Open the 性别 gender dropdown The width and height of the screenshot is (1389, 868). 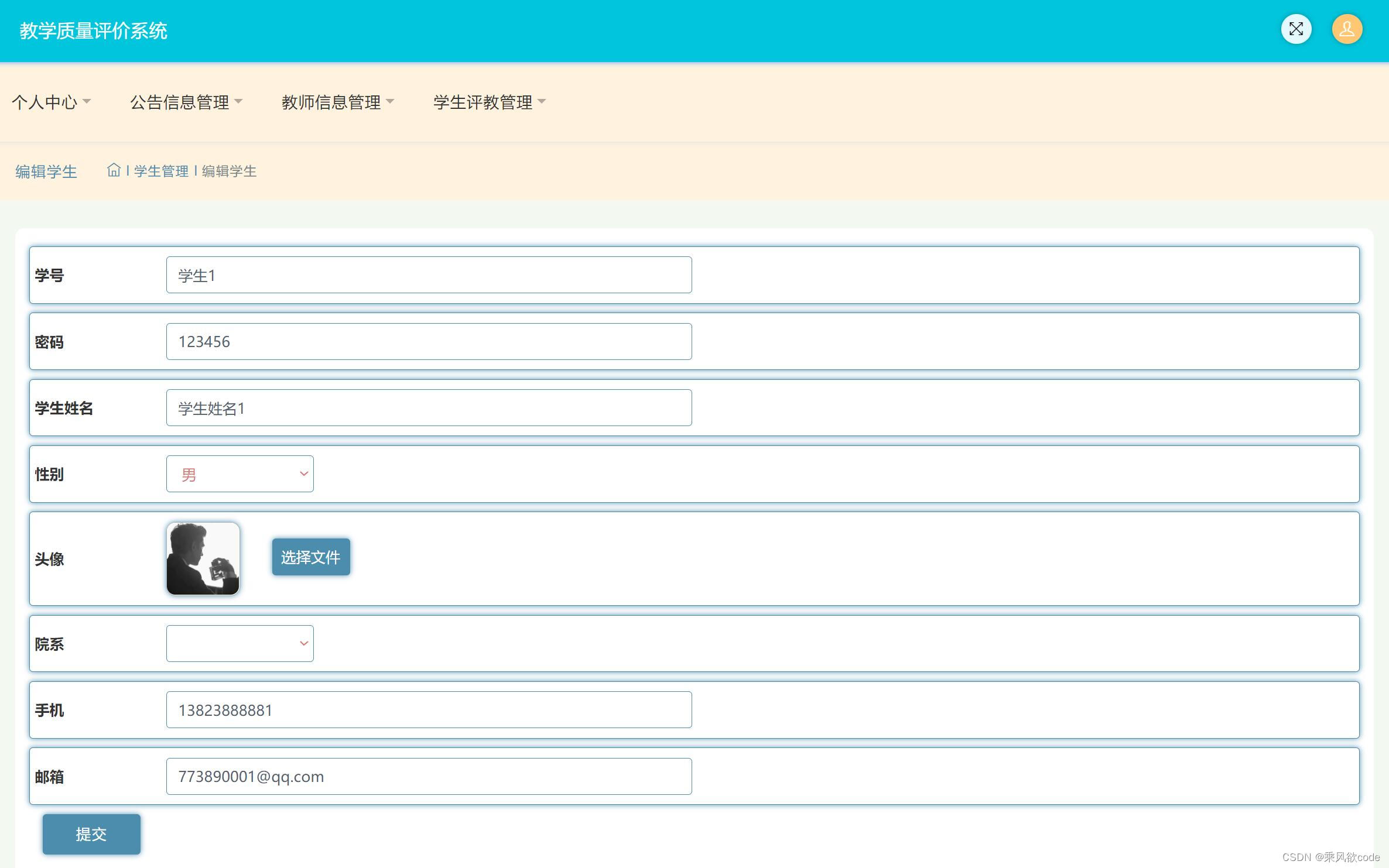pos(240,474)
